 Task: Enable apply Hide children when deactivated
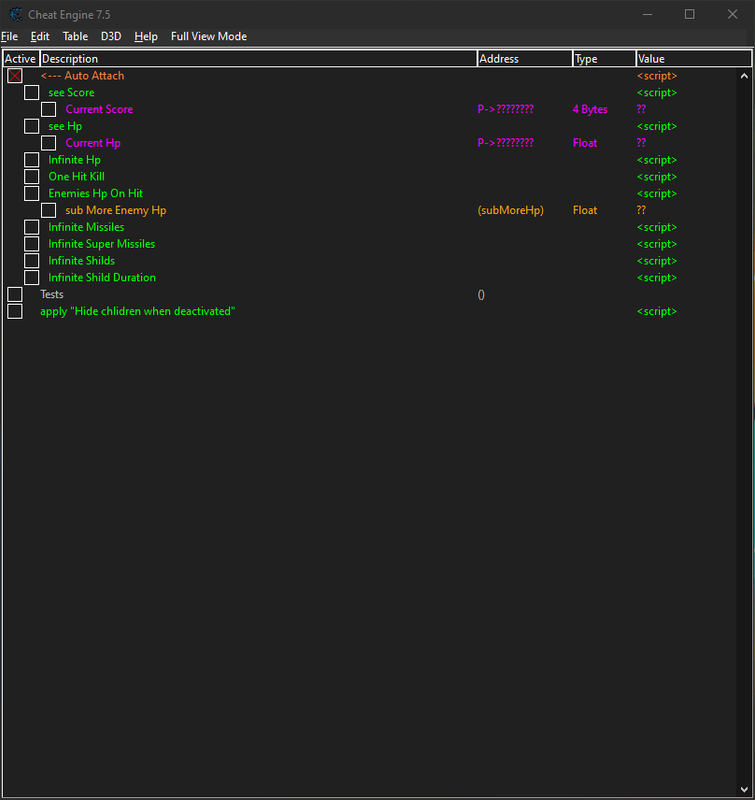click(15, 311)
